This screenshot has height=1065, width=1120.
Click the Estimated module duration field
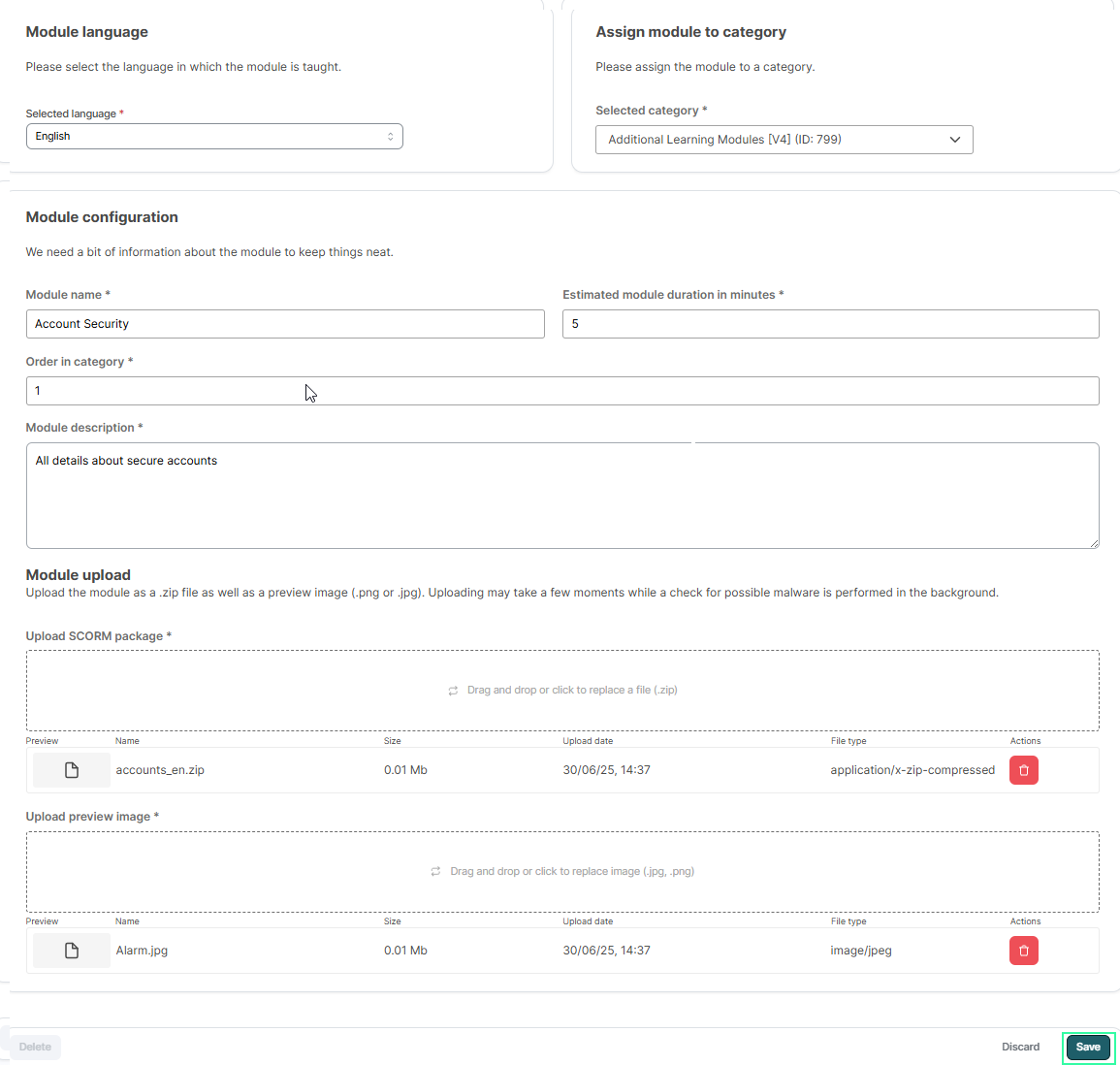830,324
